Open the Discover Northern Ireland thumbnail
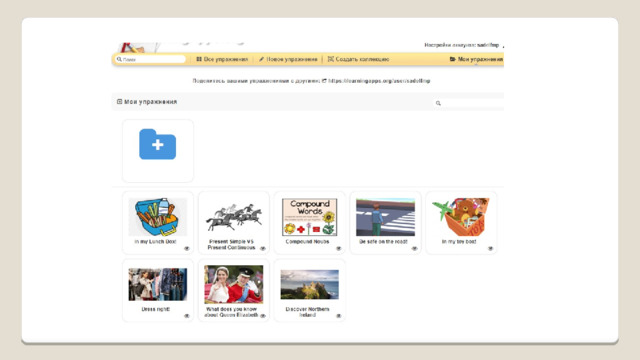Viewport: 640px width, 360px height. point(309,284)
